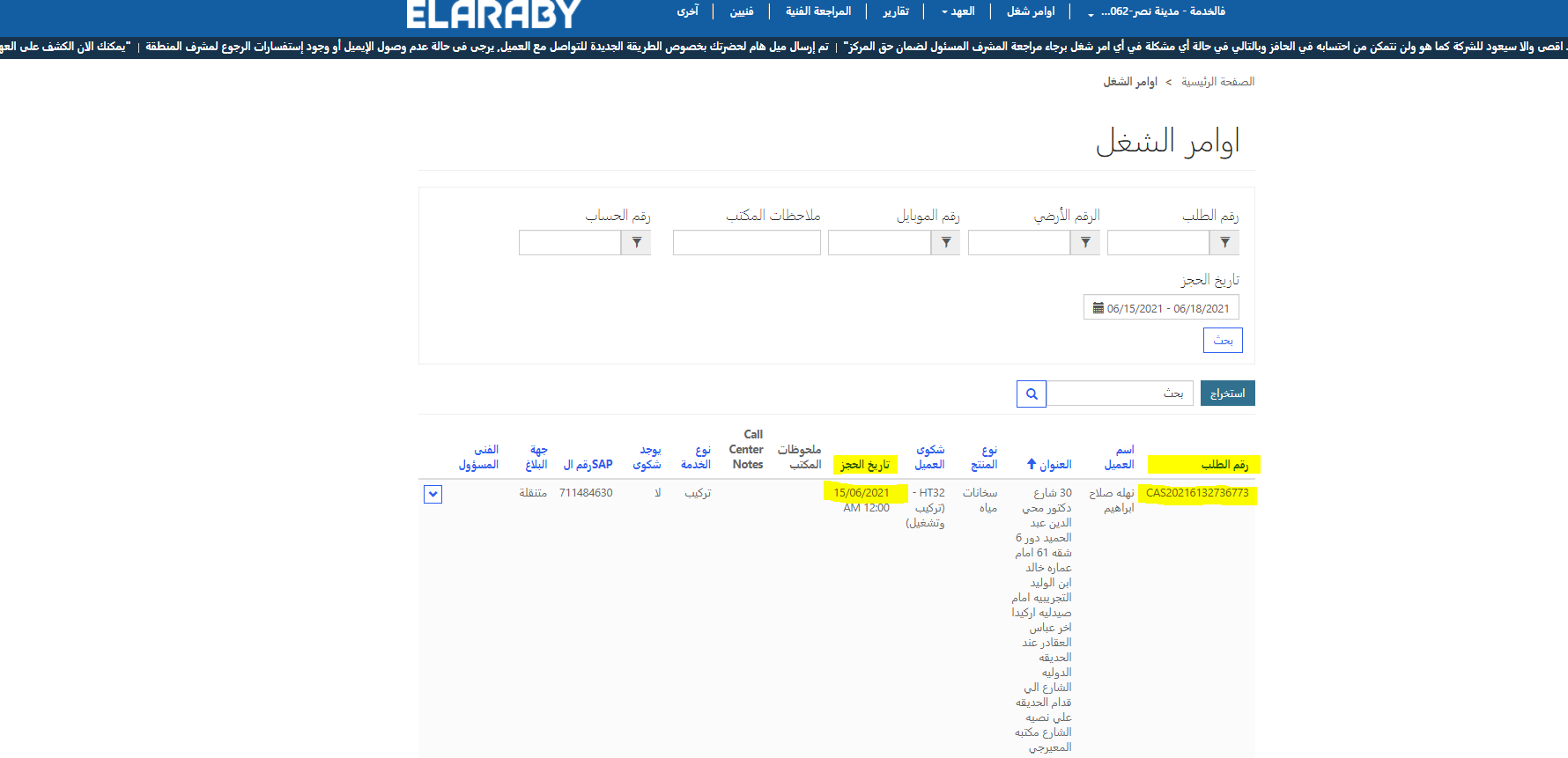This screenshot has width=1568, height=758.
Task: Select product type سخانات مياه cell
Action: pyautogui.click(x=980, y=500)
